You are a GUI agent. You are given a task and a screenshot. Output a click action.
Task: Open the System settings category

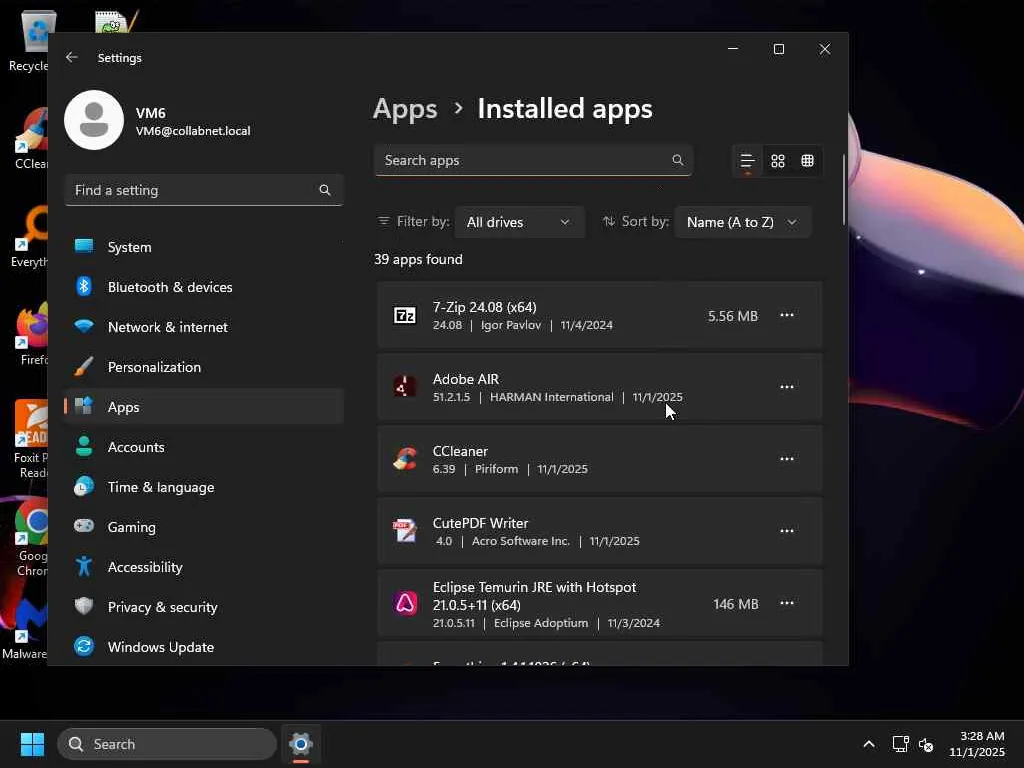click(130, 247)
